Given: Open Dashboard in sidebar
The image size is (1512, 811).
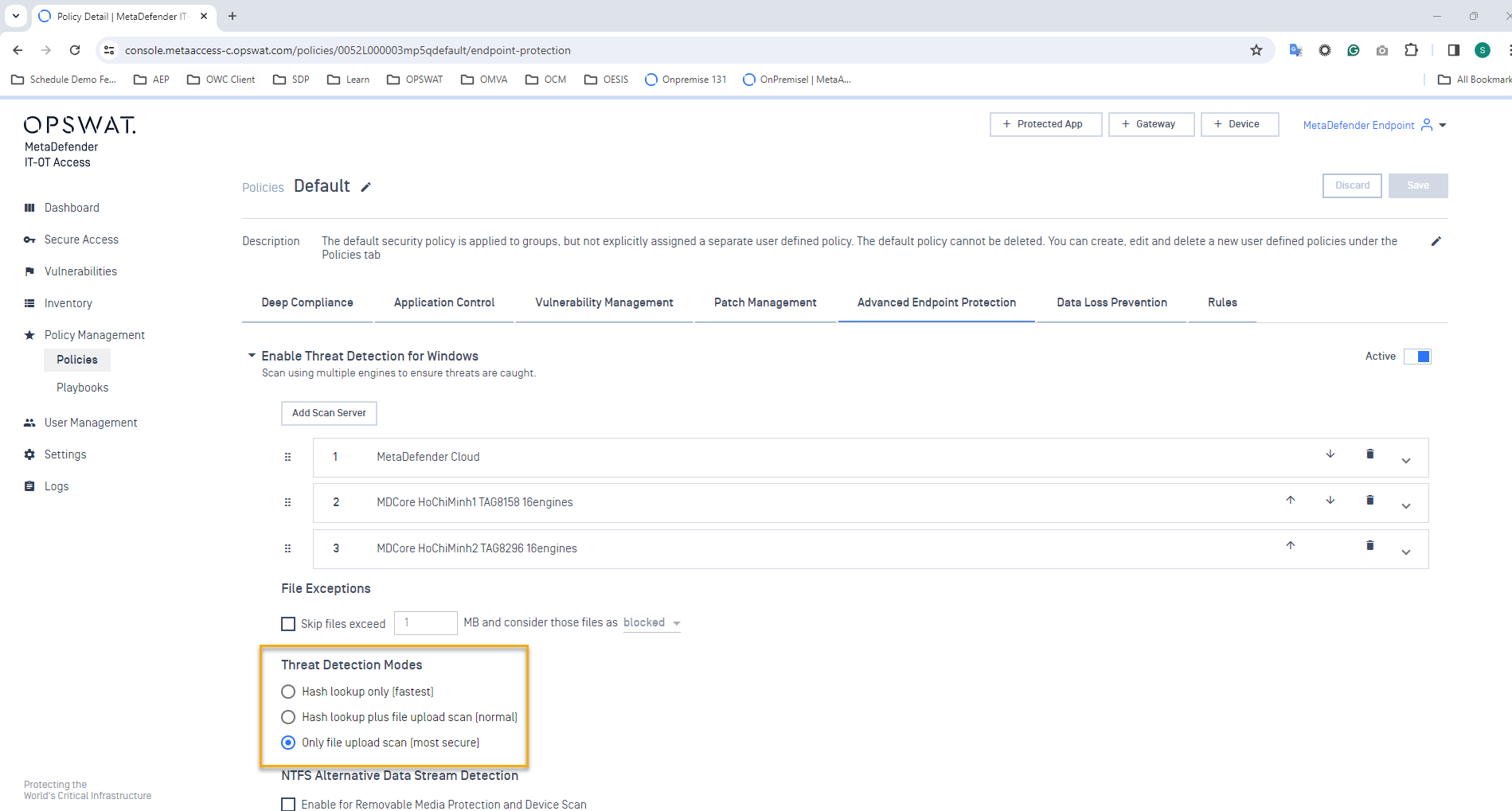Looking at the screenshot, I should point(72,208).
